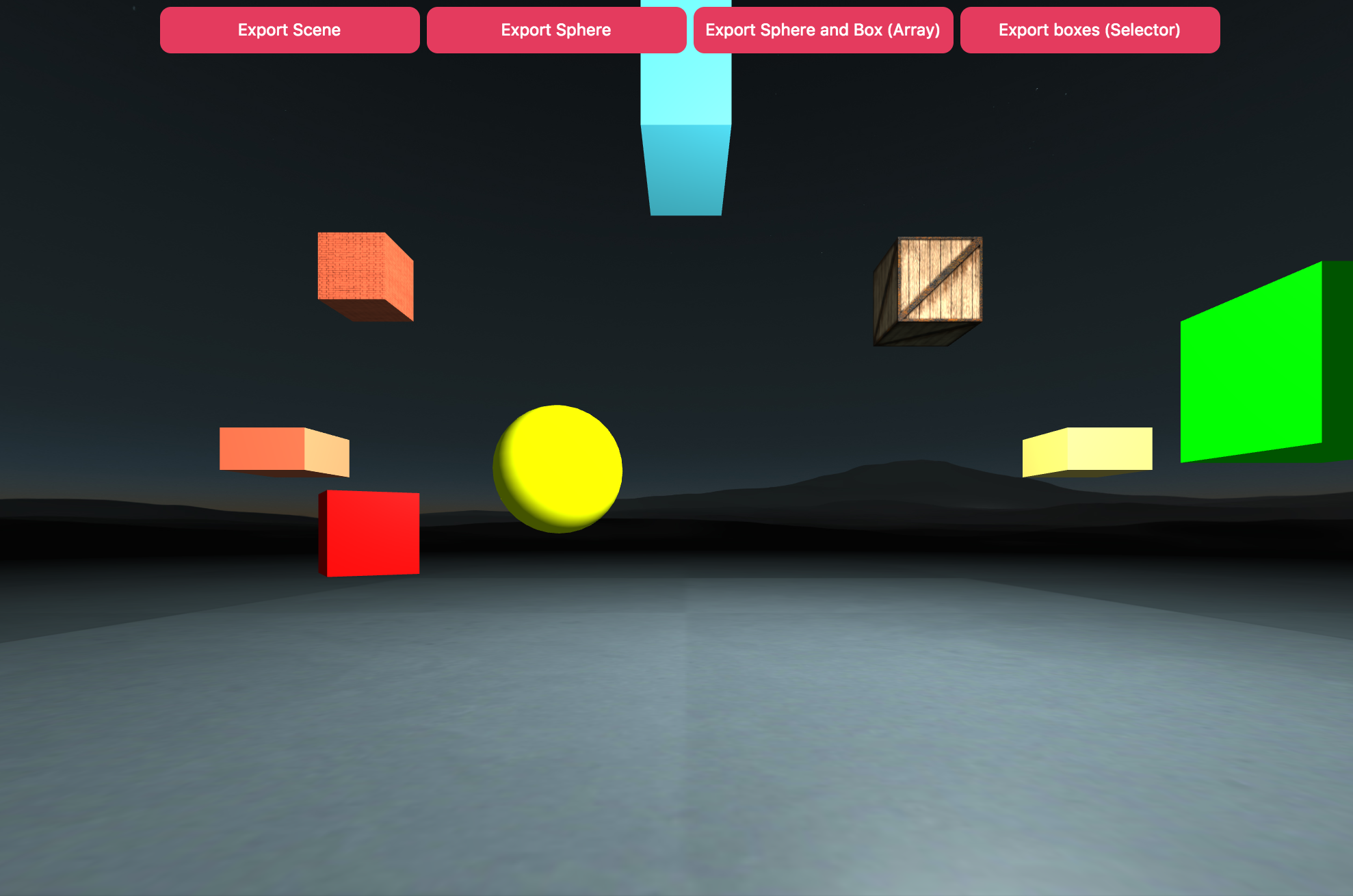This screenshot has width=1353, height=896.
Task: Select the red cube
Action: point(369,533)
